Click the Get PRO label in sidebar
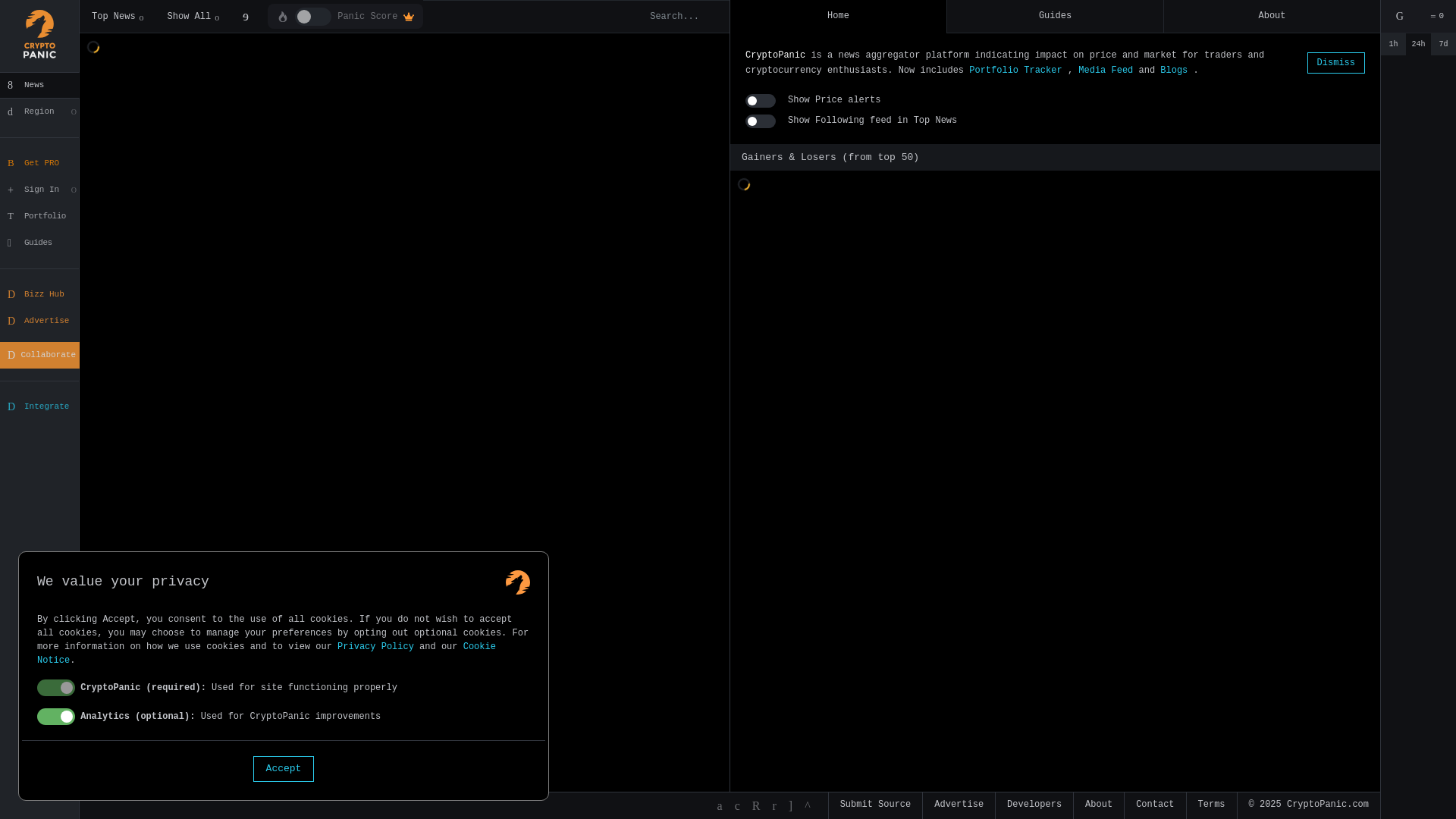Viewport: 1456px width, 819px height. pyautogui.click(x=42, y=164)
